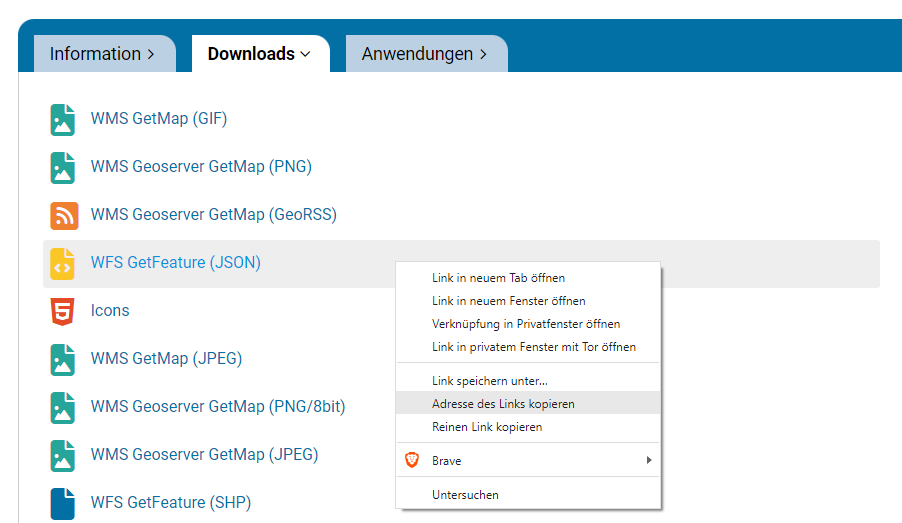Choose 'Reinen Link kopieren'
This screenshot has width=902, height=523.
coord(487,427)
